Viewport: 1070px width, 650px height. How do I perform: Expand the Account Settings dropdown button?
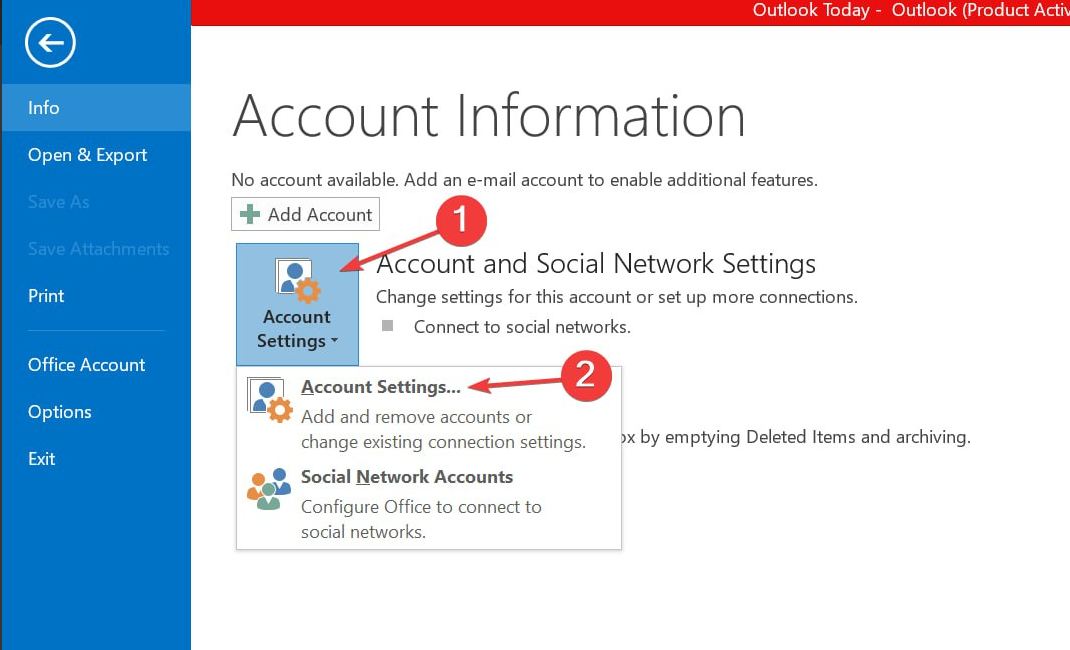pos(298,304)
